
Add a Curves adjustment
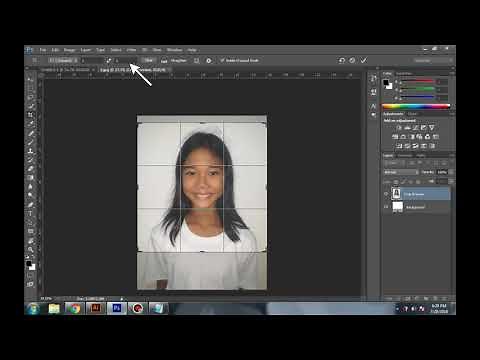[415, 128]
